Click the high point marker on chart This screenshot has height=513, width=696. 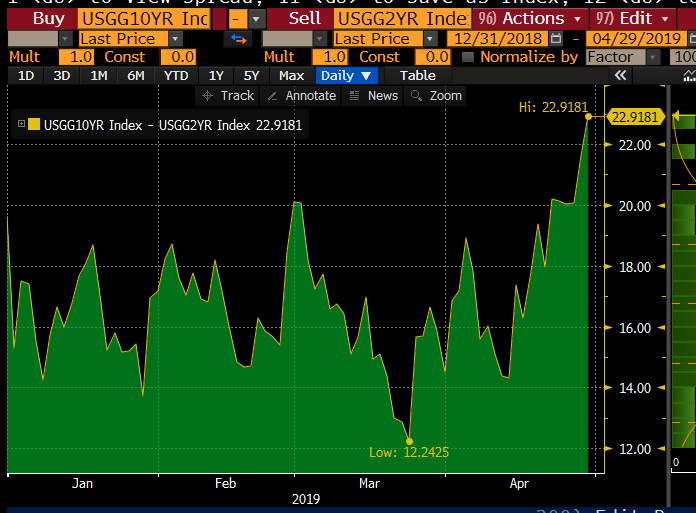pos(588,117)
